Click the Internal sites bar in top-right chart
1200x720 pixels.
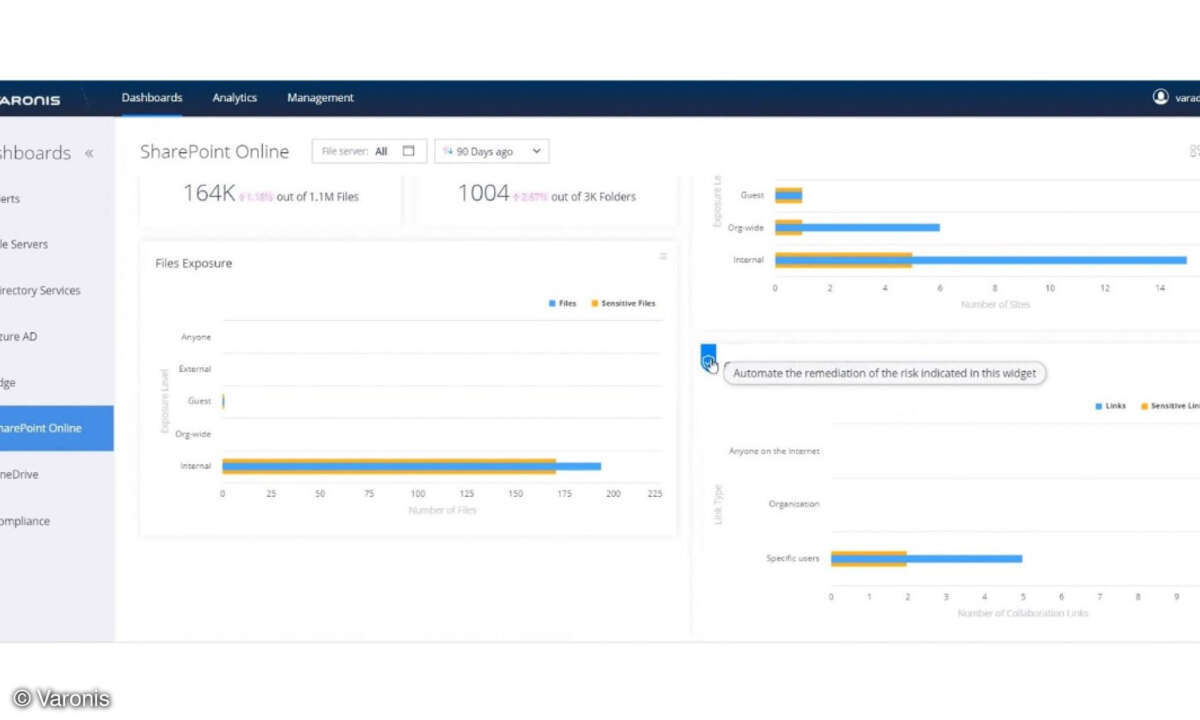point(980,260)
